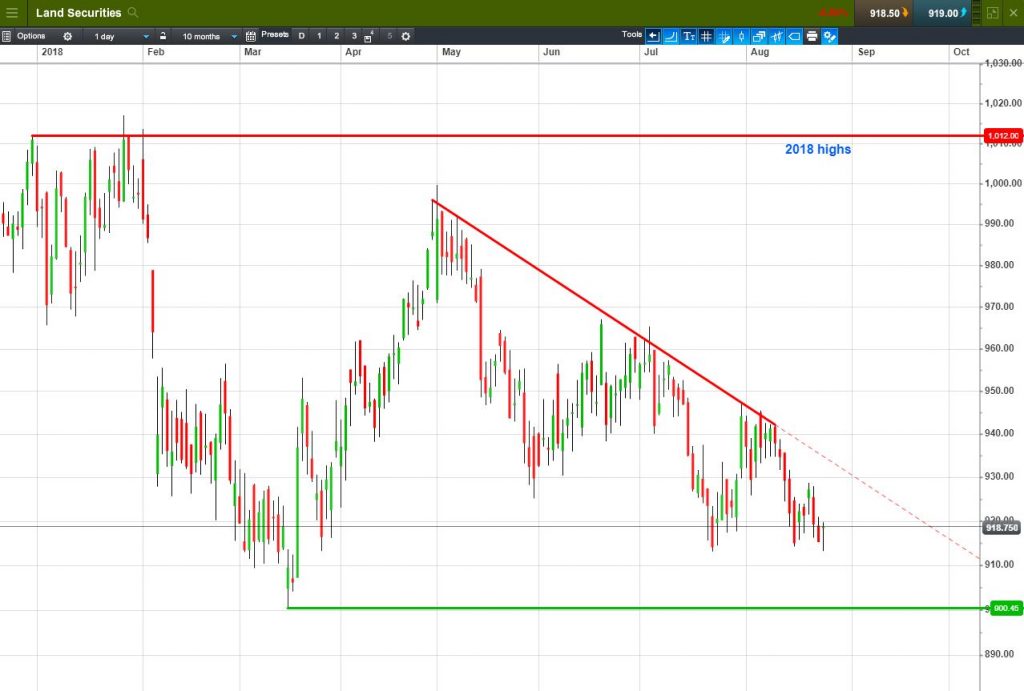Viewport: 1024px width, 691px height.
Task: Click the 1,012.00 red price label
Action: 1002,136
